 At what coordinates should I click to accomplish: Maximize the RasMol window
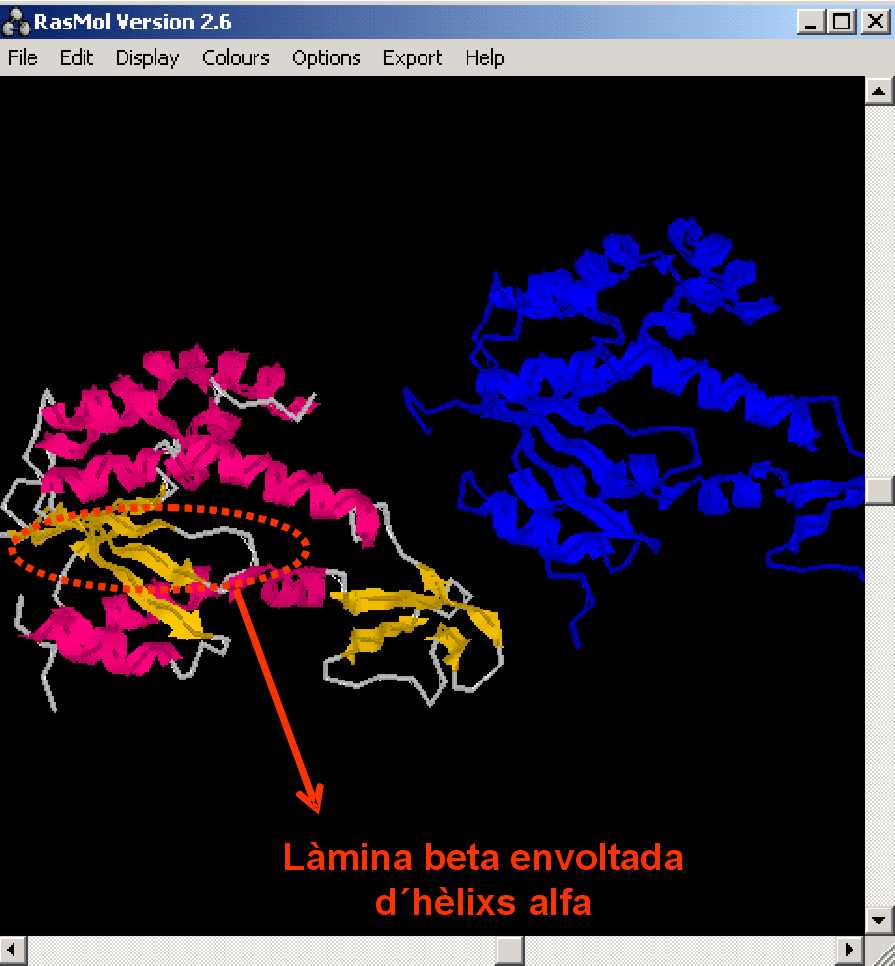tap(842, 20)
